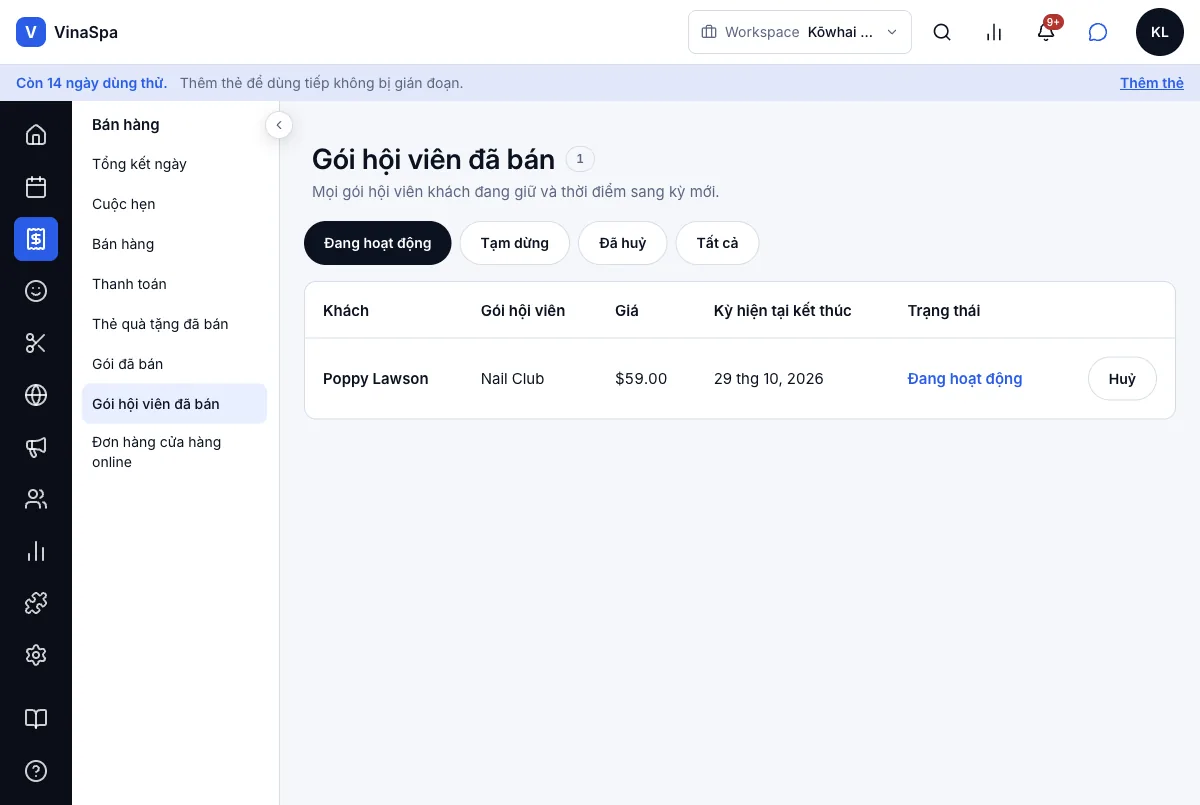Open the Team people icon

point(36,499)
